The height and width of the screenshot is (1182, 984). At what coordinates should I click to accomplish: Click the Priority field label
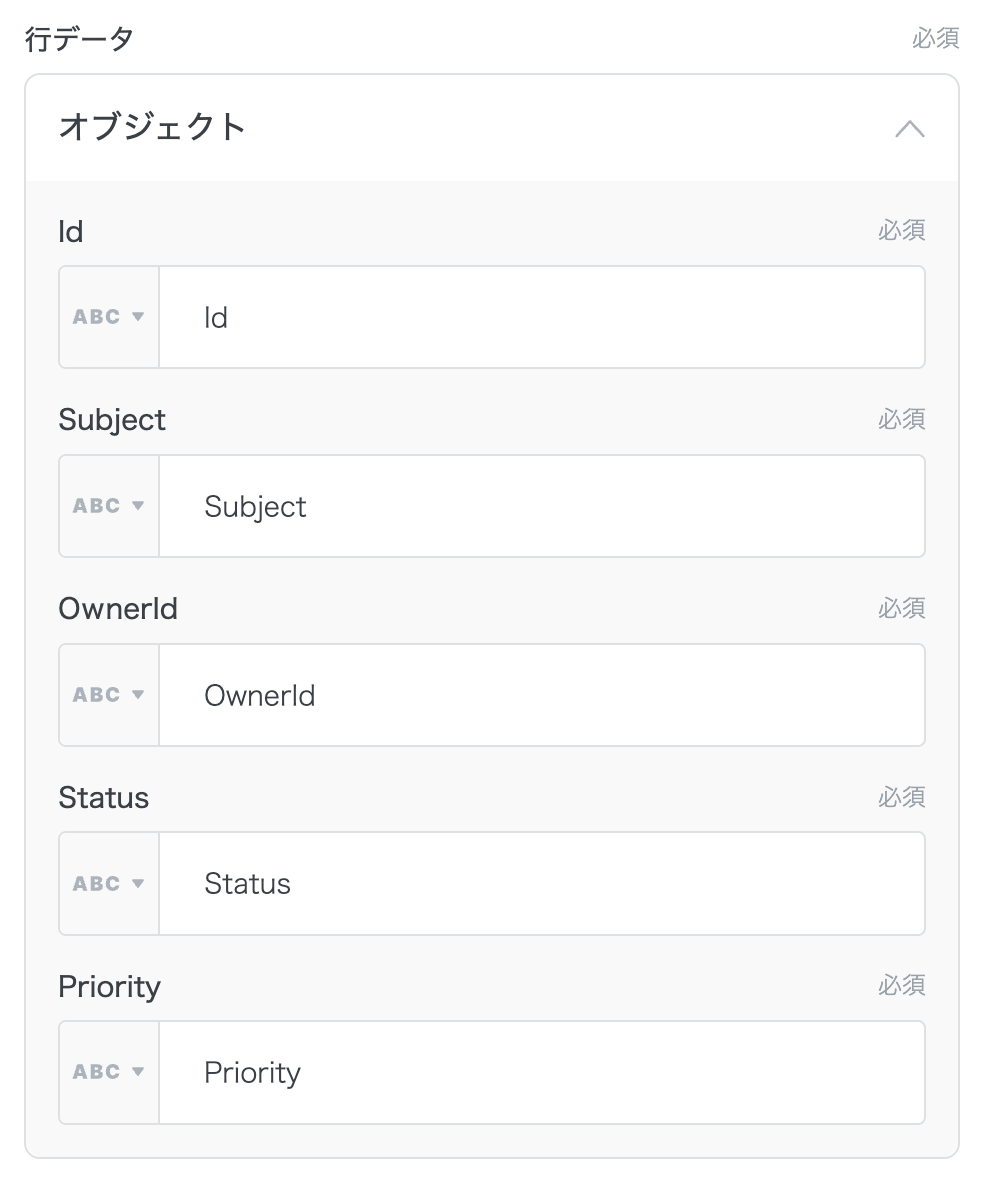[109, 986]
